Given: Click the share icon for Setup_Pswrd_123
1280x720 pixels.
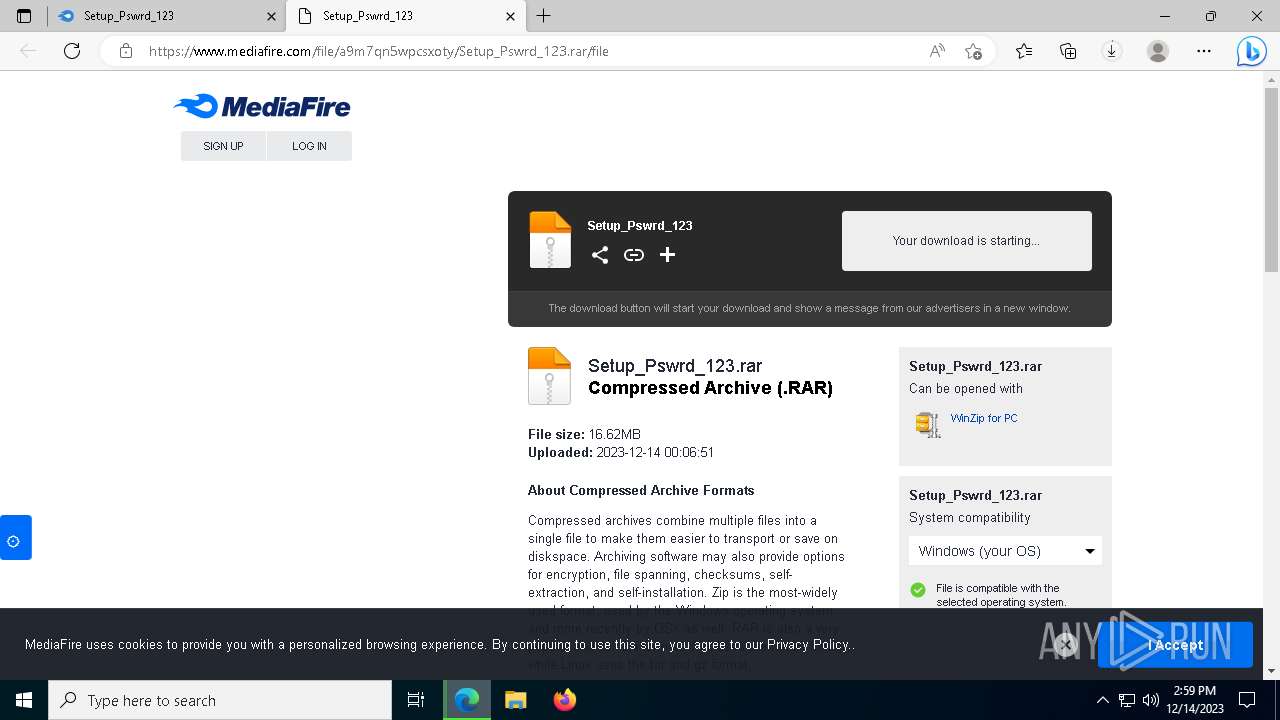Looking at the screenshot, I should pos(600,255).
